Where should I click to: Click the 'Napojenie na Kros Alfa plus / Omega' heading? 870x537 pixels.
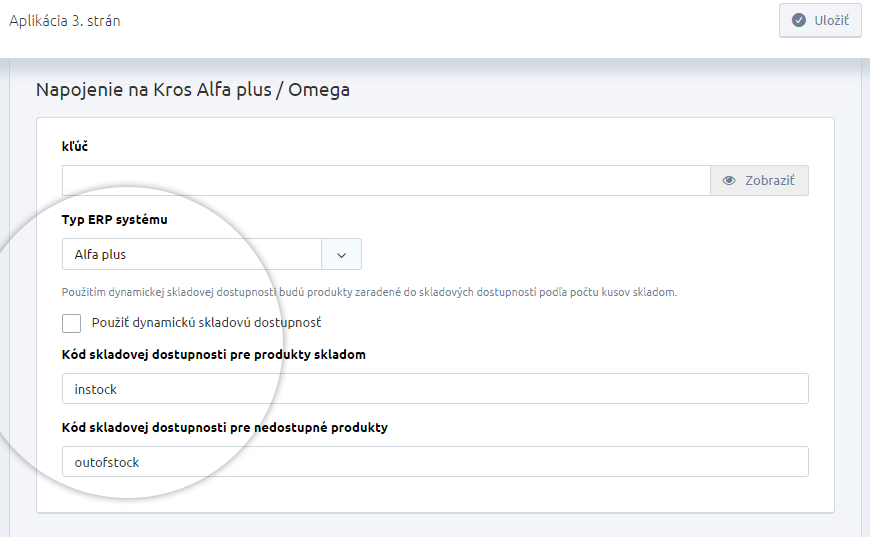click(x=193, y=89)
